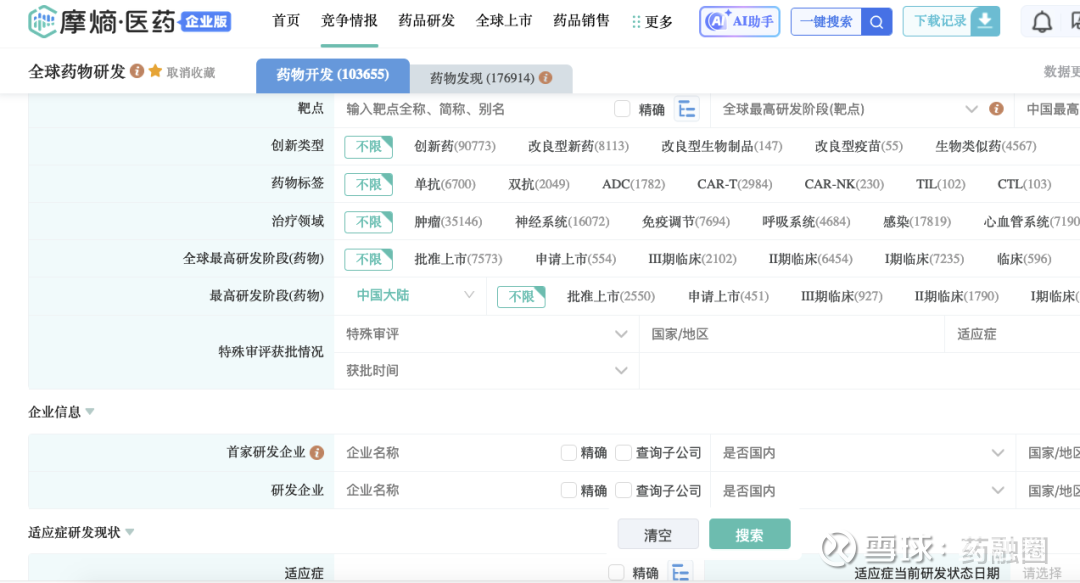Enable 查询子公司 for 研发企业
The image size is (1080, 583).
[x=623, y=490]
